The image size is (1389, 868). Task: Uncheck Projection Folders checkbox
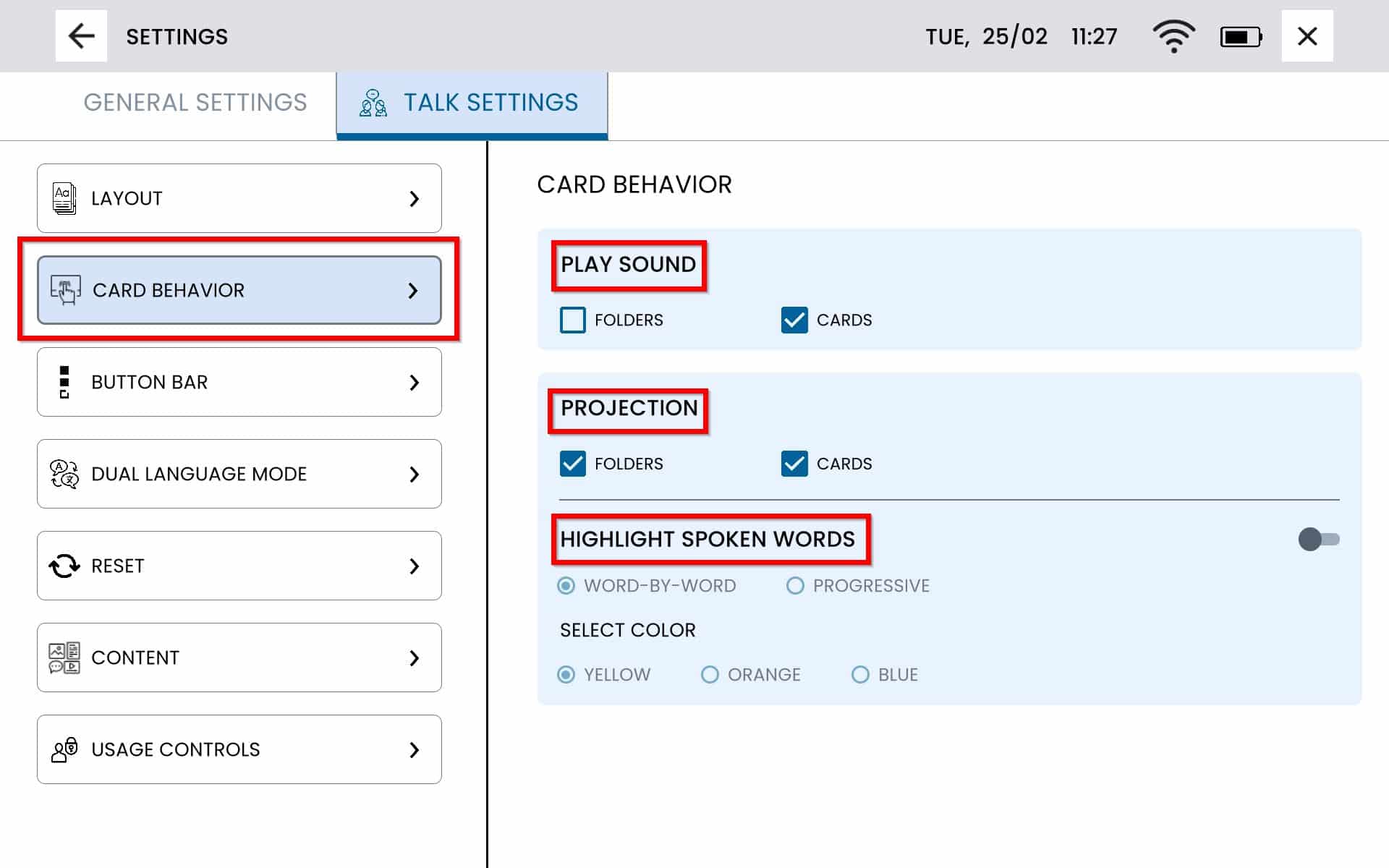pos(572,464)
